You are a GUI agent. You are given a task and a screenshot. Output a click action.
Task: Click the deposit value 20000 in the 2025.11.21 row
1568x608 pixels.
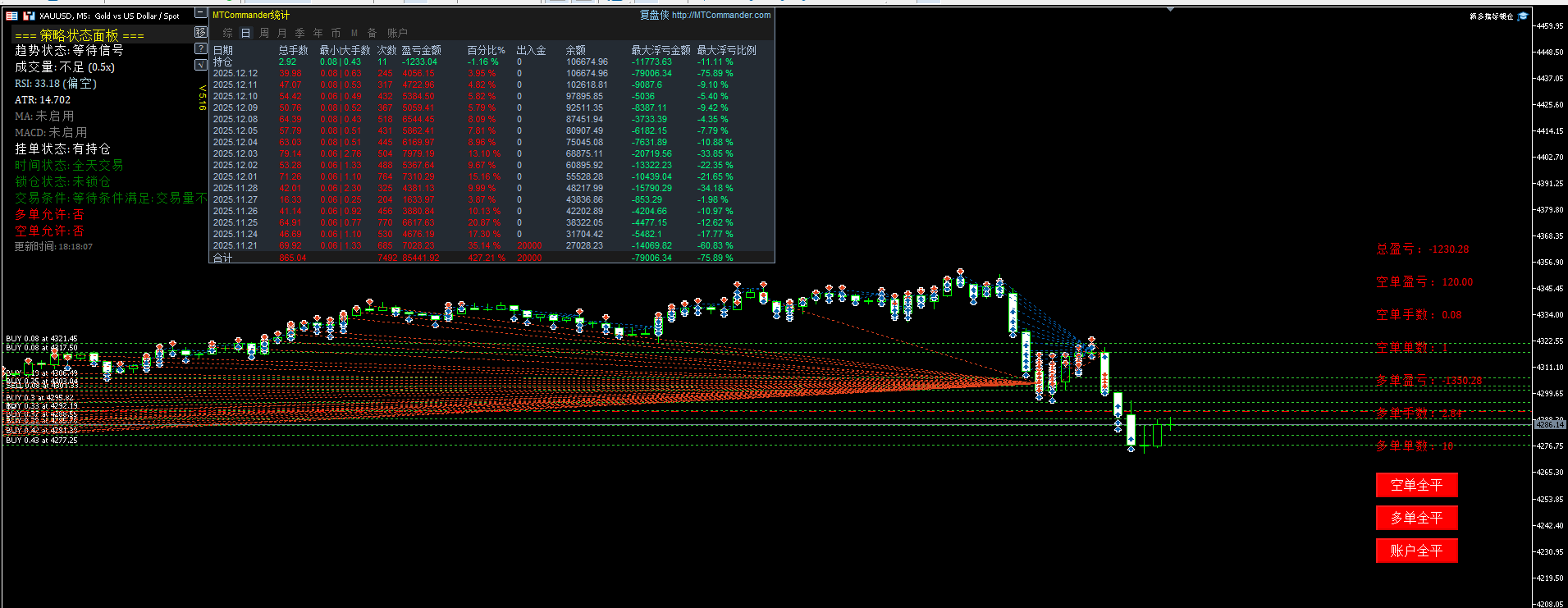(529, 245)
